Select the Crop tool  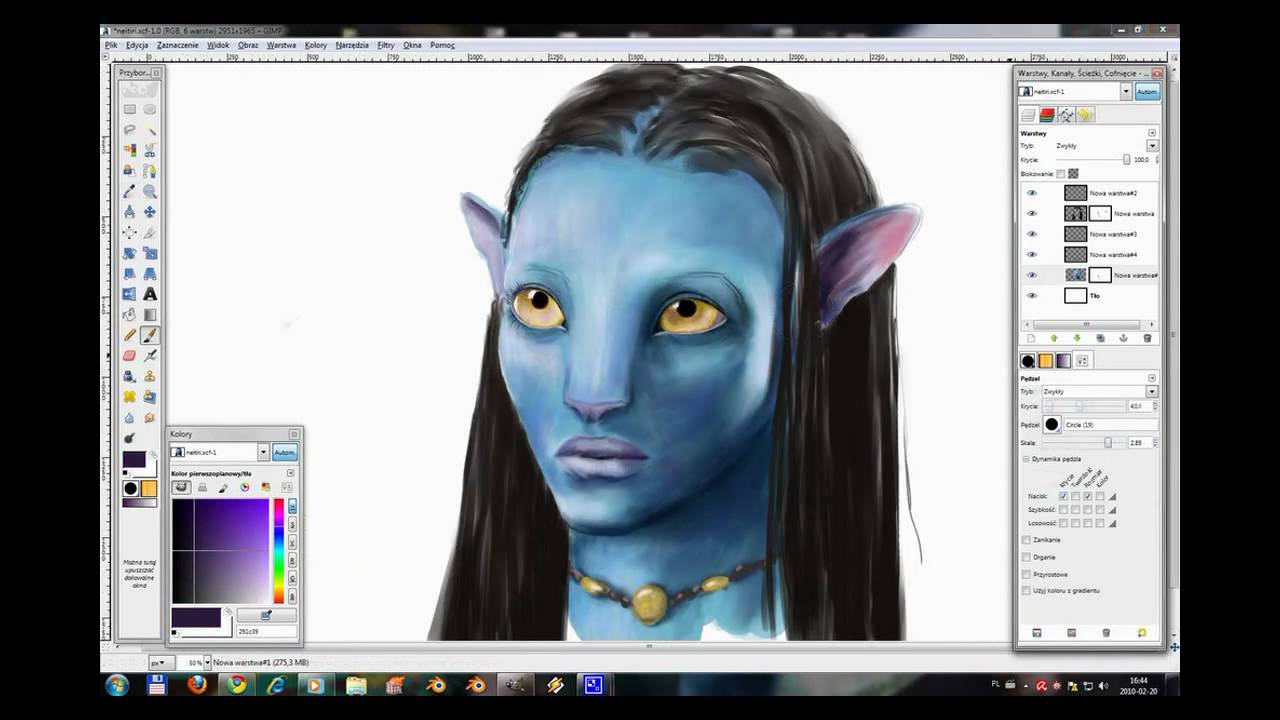150,232
